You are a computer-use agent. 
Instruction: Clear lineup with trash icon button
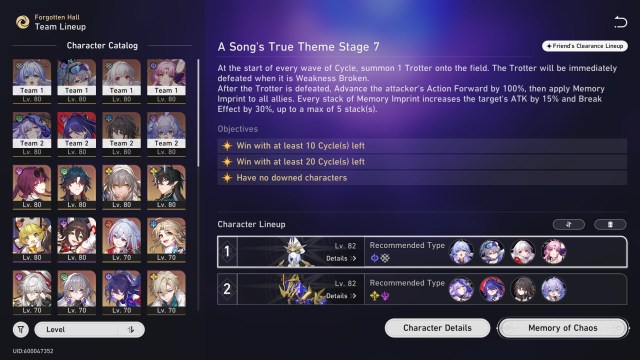pyautogui.click(x=610, y=224)
